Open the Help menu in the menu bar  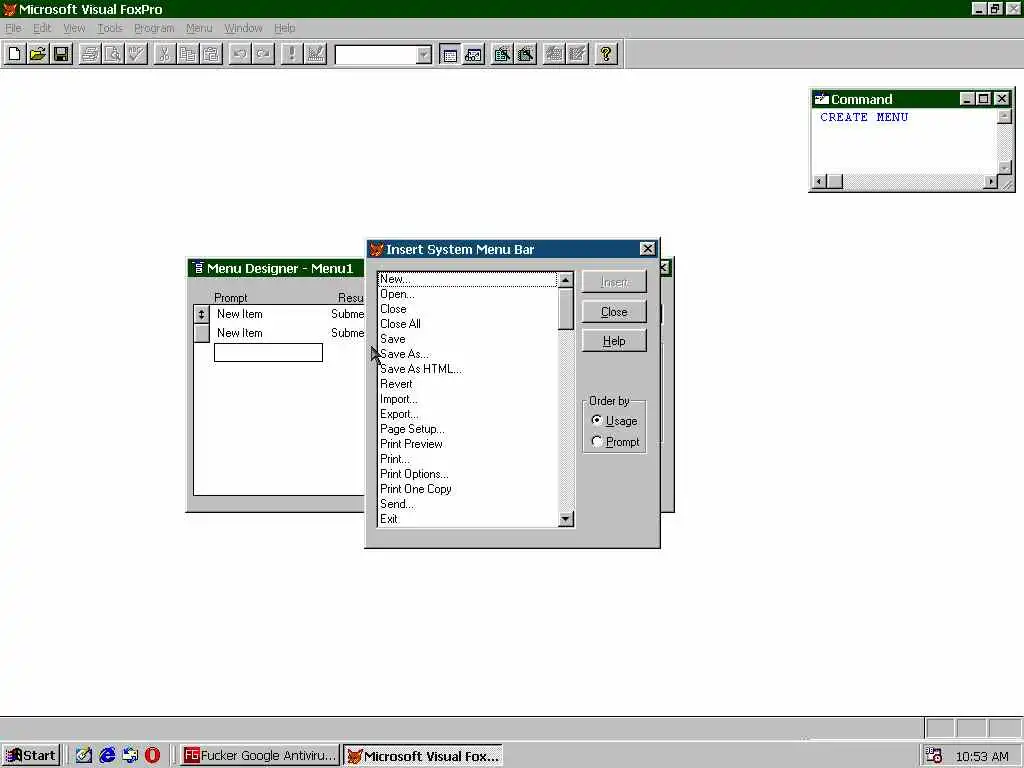click(284, 28)
